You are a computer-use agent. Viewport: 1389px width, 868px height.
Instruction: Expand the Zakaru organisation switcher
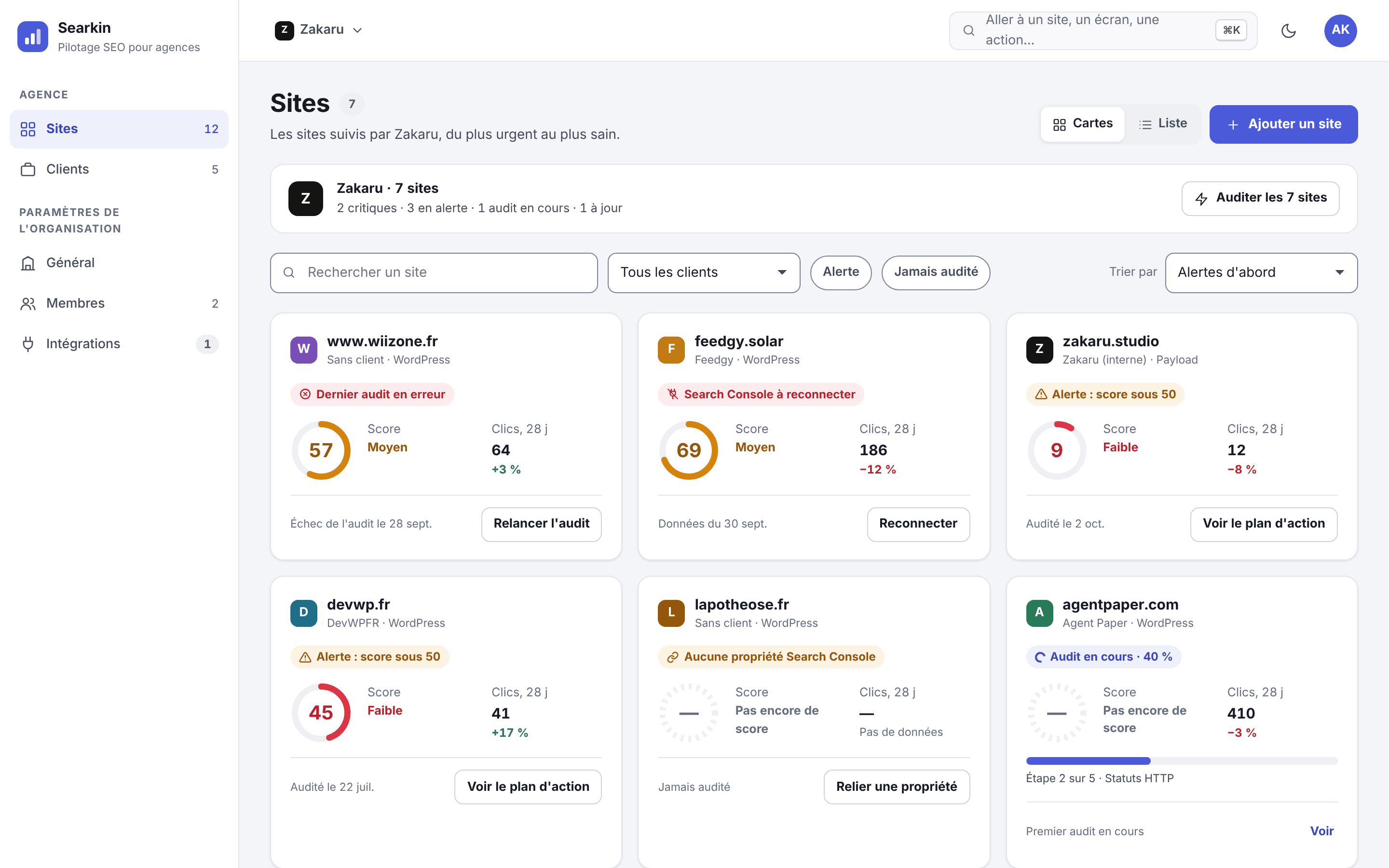pos(319,30)
